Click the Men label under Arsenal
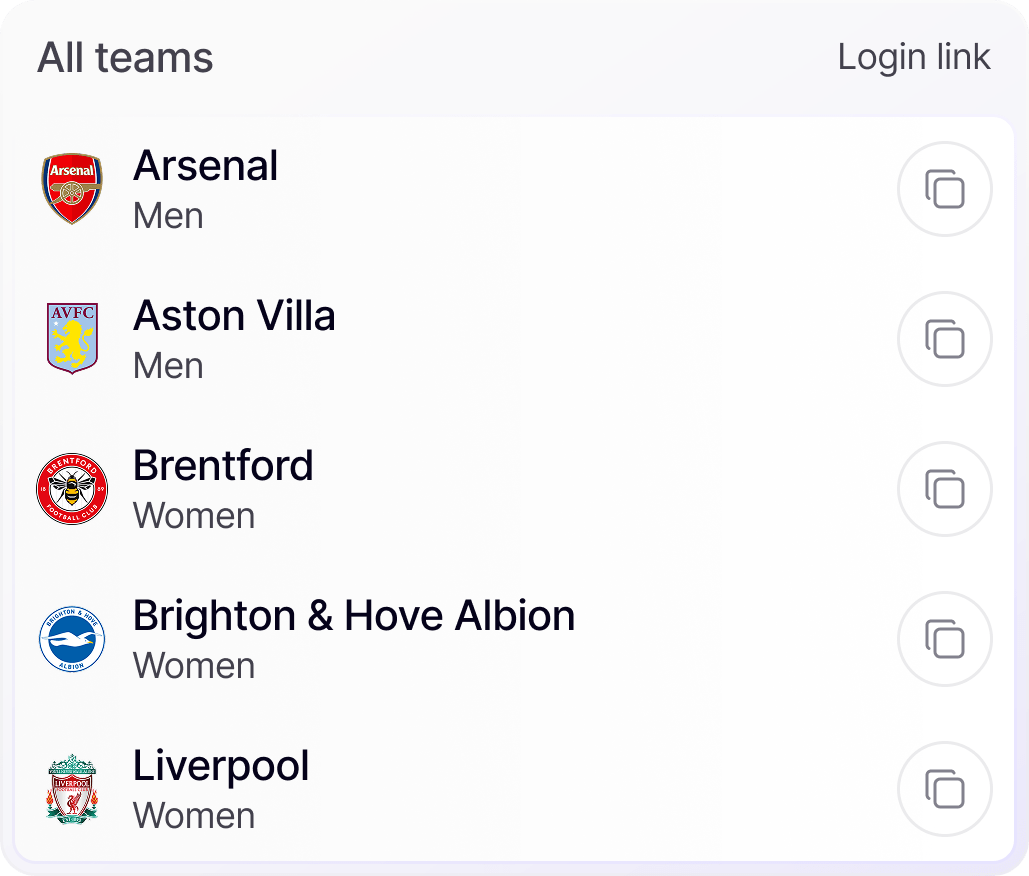Image resolution: width=1029 pixels, height=876 pixels. tap(168, 216)
